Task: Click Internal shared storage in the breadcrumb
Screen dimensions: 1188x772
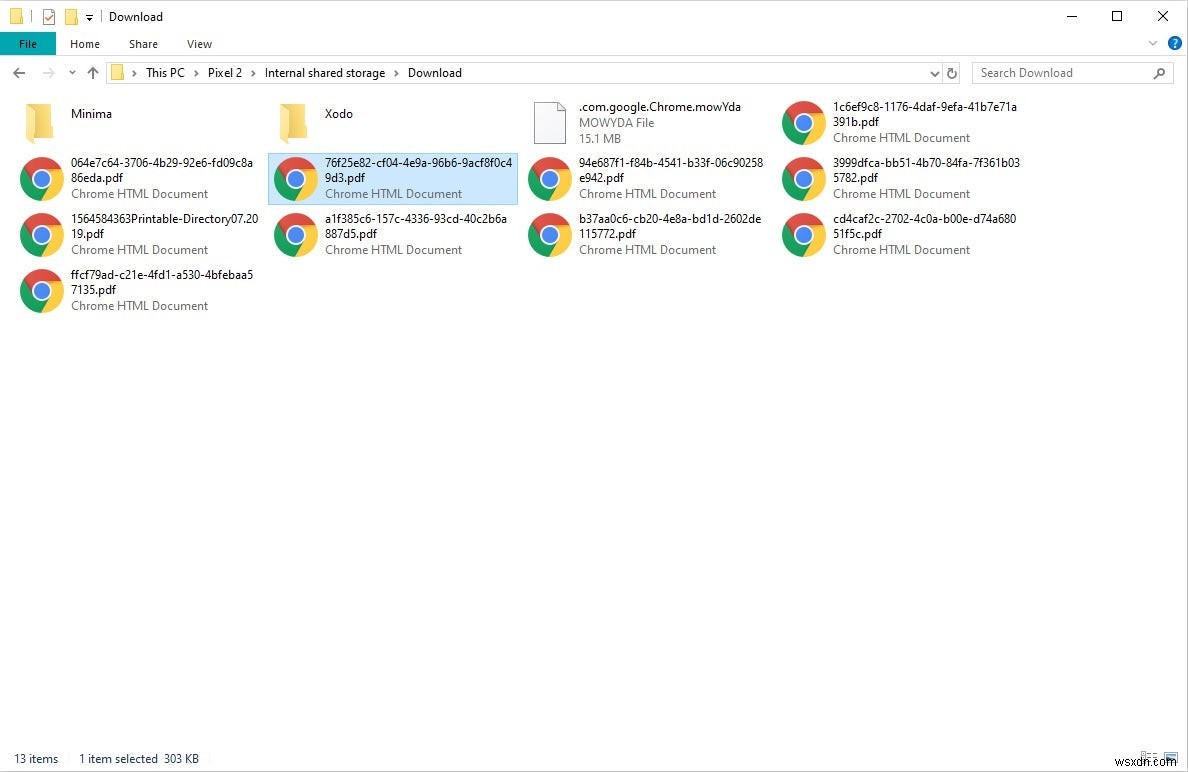Action: click(x=325, y=72)
